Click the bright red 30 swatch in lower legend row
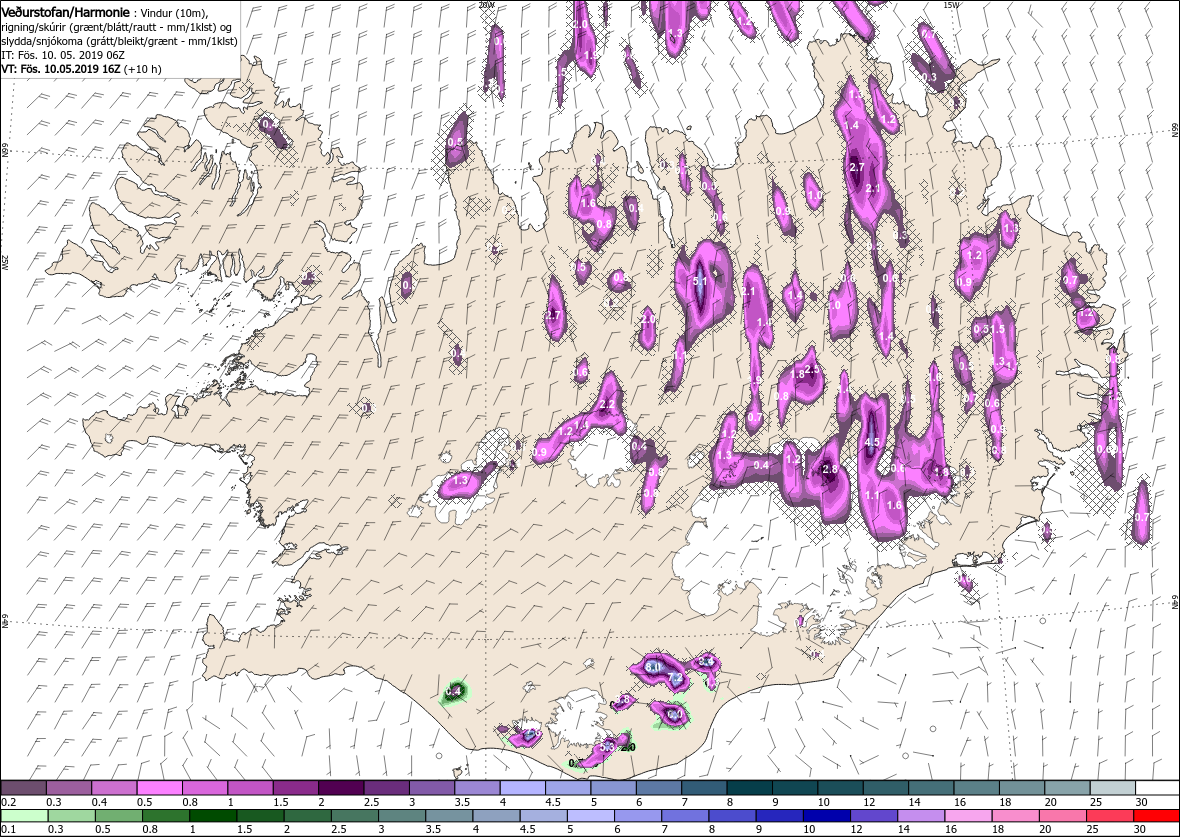 [1156, 816]
